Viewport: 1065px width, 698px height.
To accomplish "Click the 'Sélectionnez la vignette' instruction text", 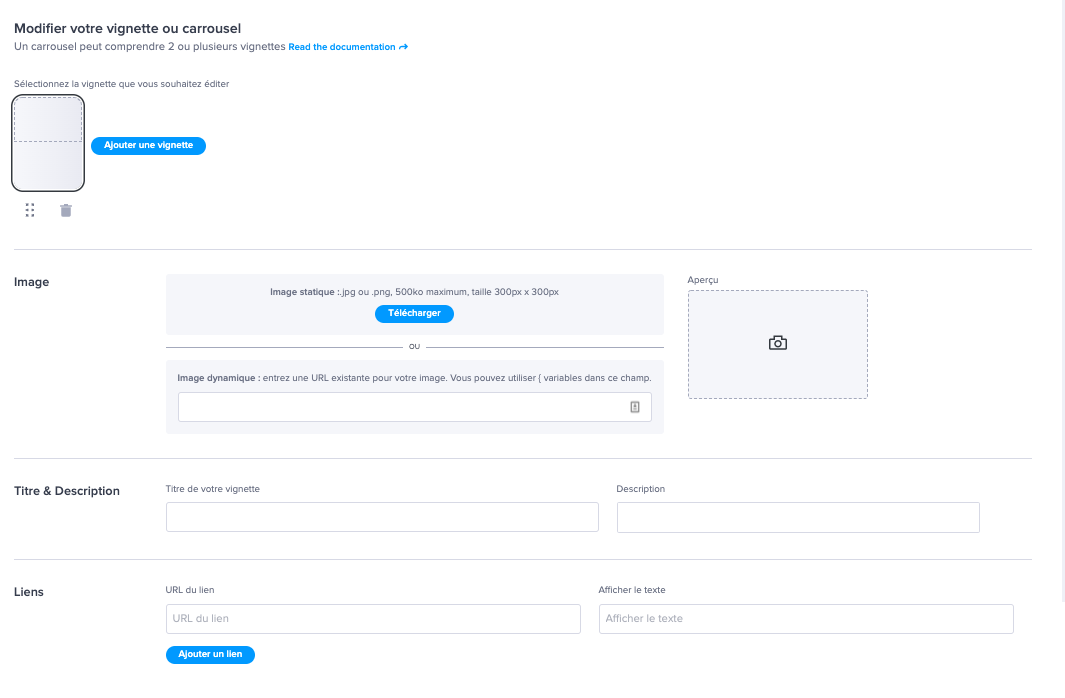I will tap(122, 84).
